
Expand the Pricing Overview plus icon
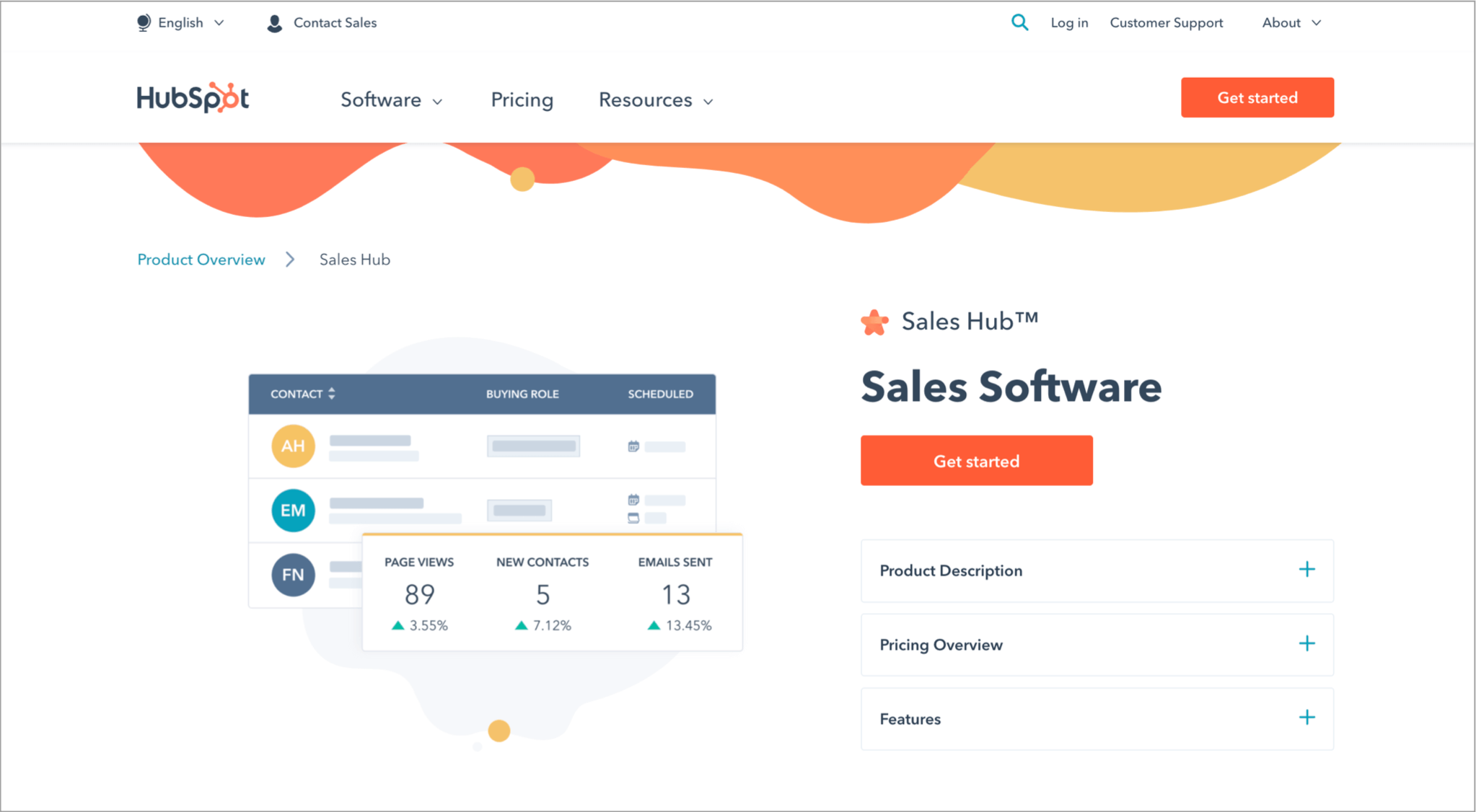click(1306, 644)
